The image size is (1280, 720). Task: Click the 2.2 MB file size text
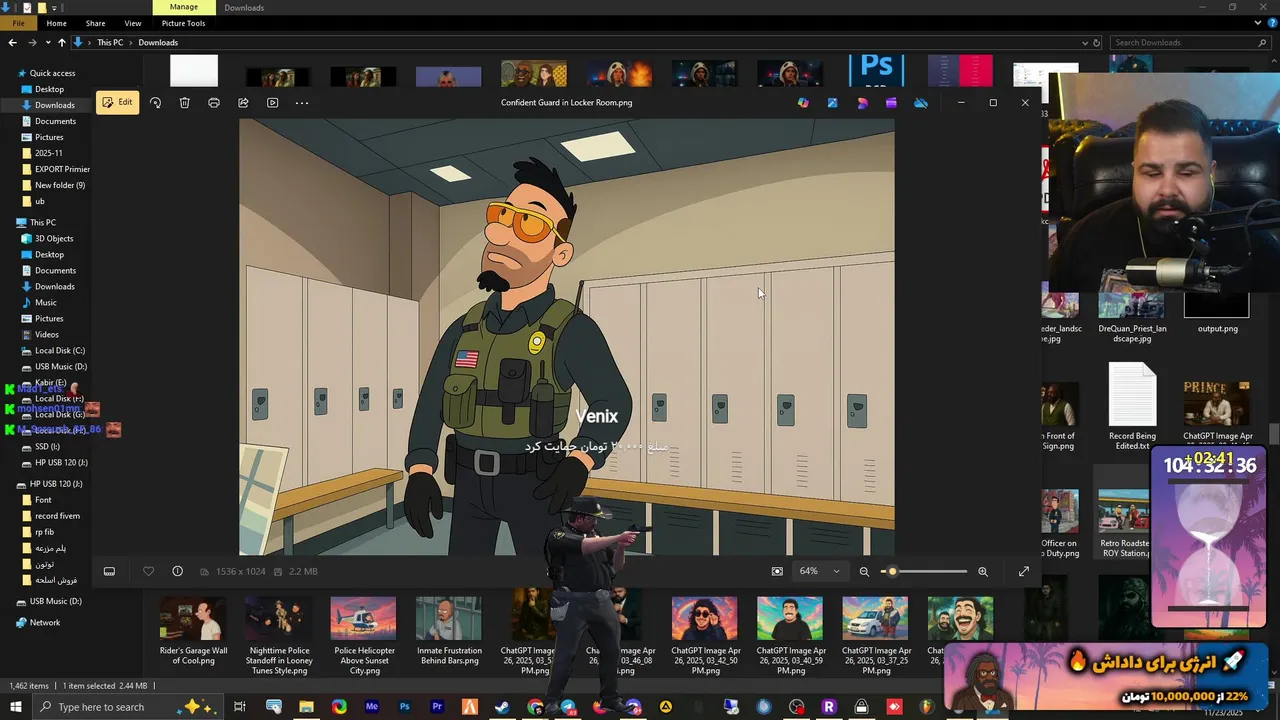point(303,571)
